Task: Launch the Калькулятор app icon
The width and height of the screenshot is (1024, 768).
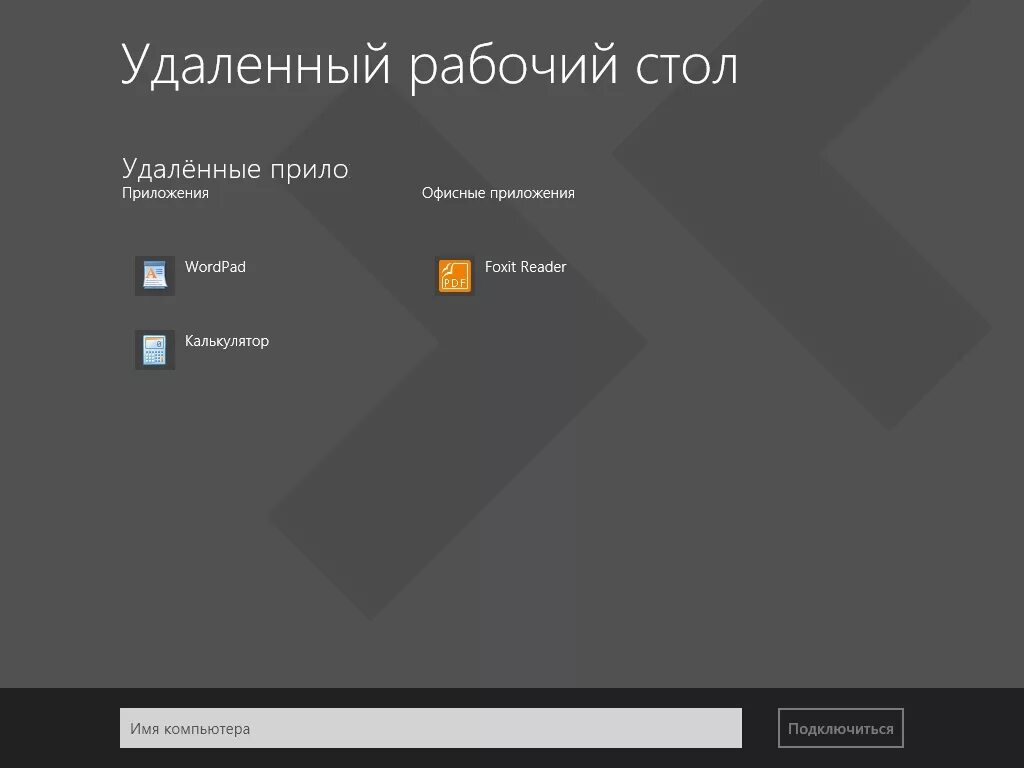Action: point(155,349)
